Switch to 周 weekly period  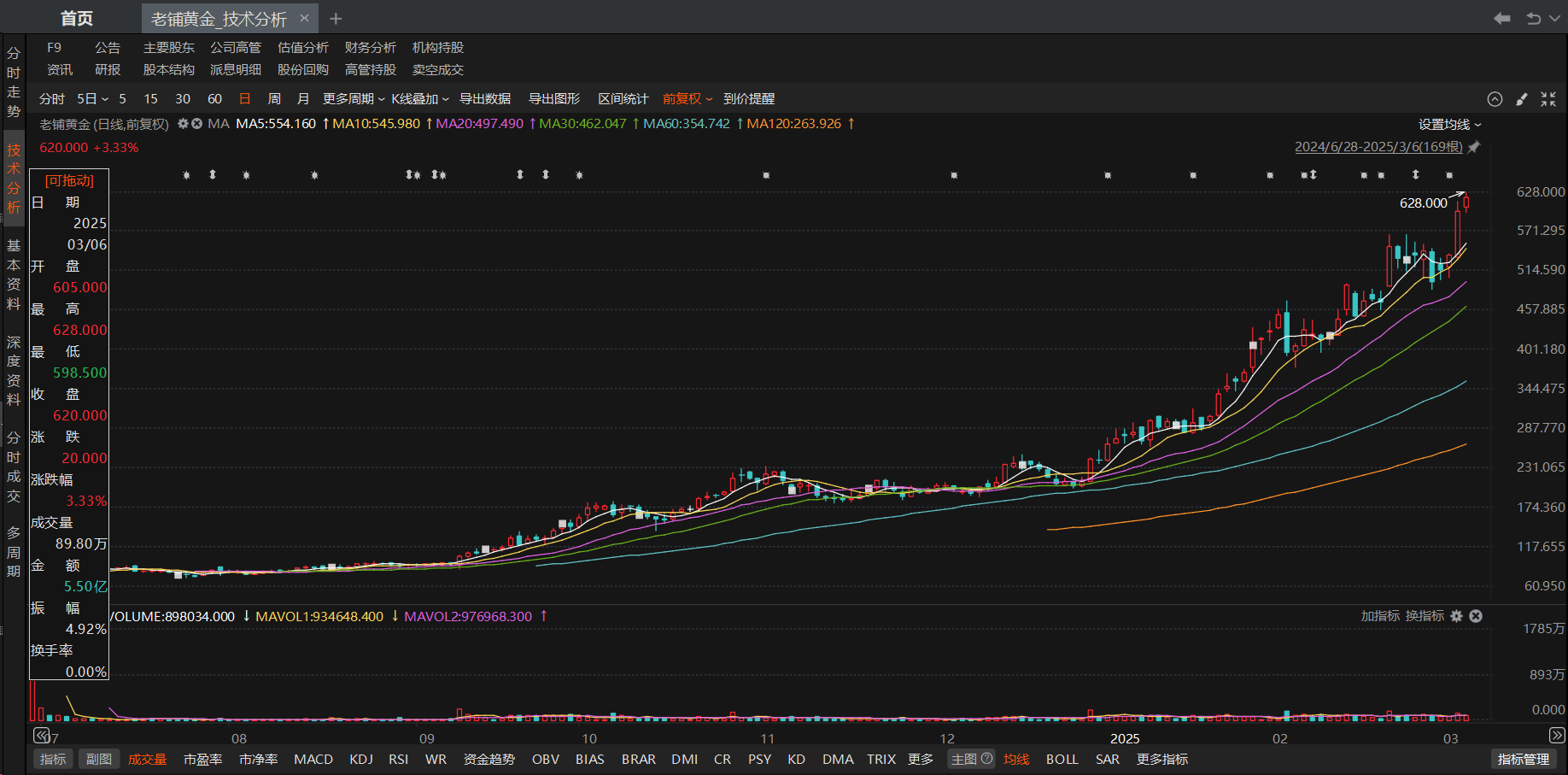click(x=274, y=98)
